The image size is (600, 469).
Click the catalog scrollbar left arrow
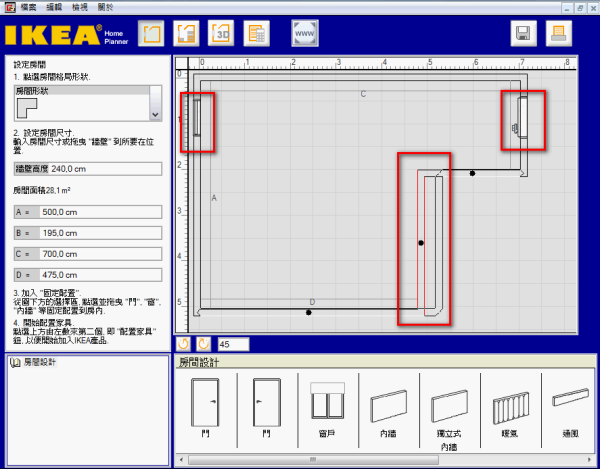[x=181, y=459]
